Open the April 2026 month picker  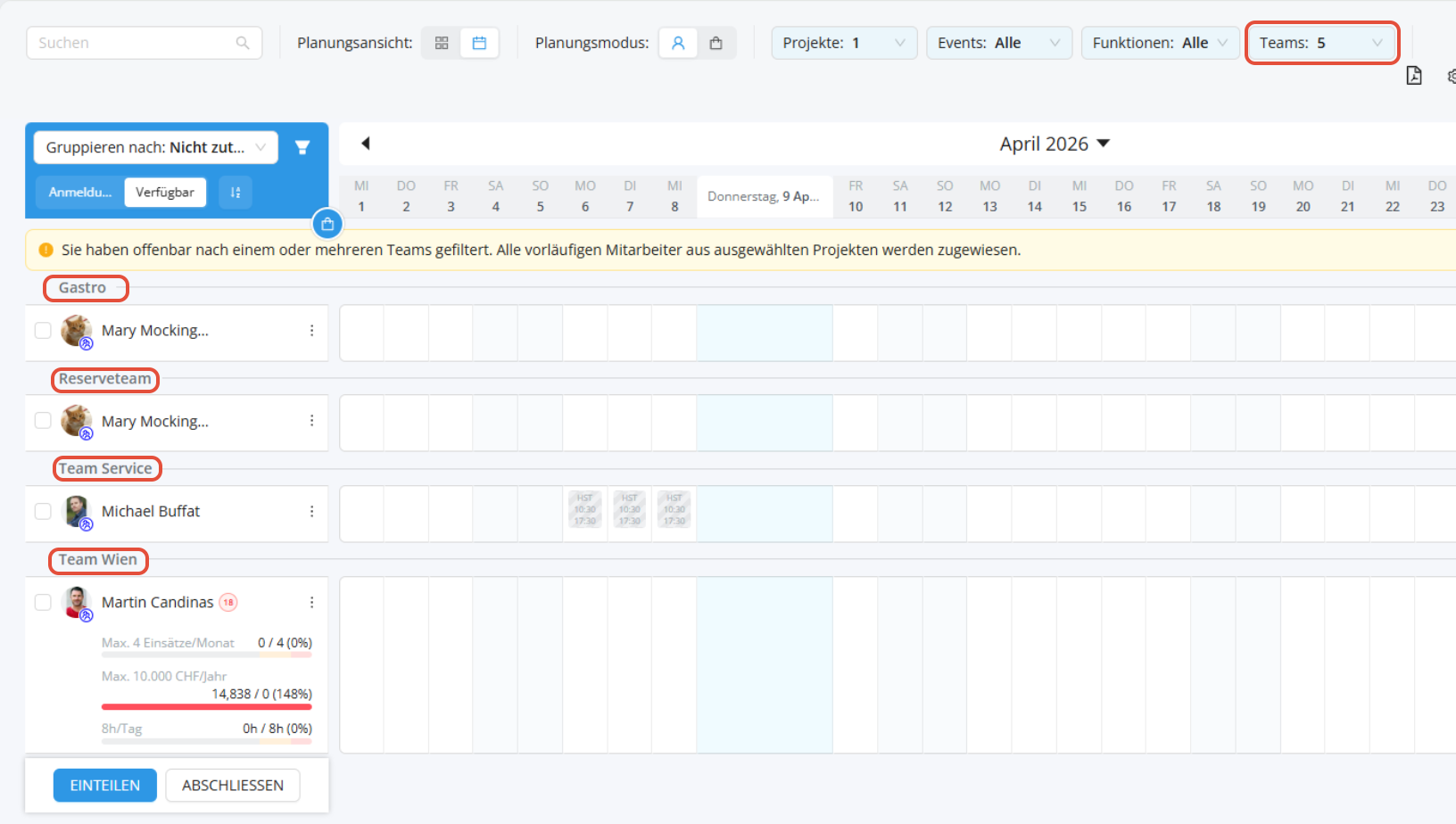pyautogui.click(x=1055, y=144)
